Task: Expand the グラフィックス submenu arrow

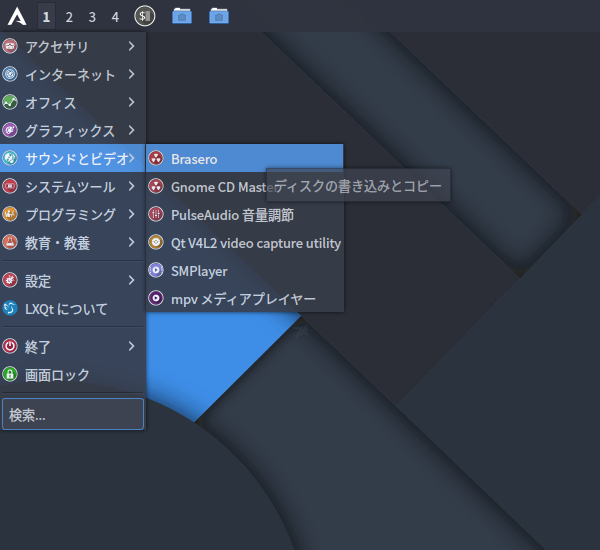Action: [x=132, y=130]
